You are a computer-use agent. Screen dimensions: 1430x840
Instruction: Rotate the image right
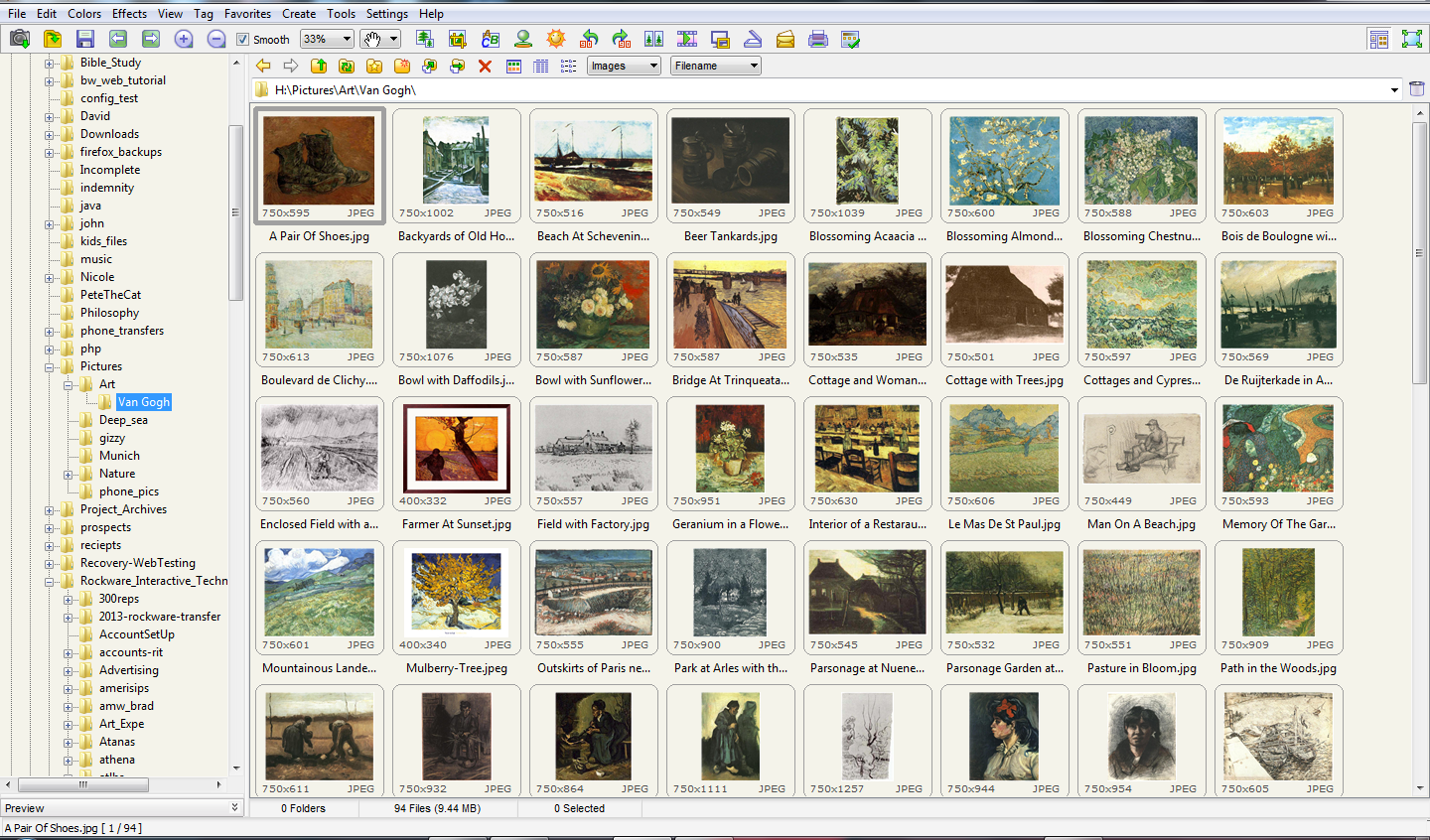tap(622, 39)
